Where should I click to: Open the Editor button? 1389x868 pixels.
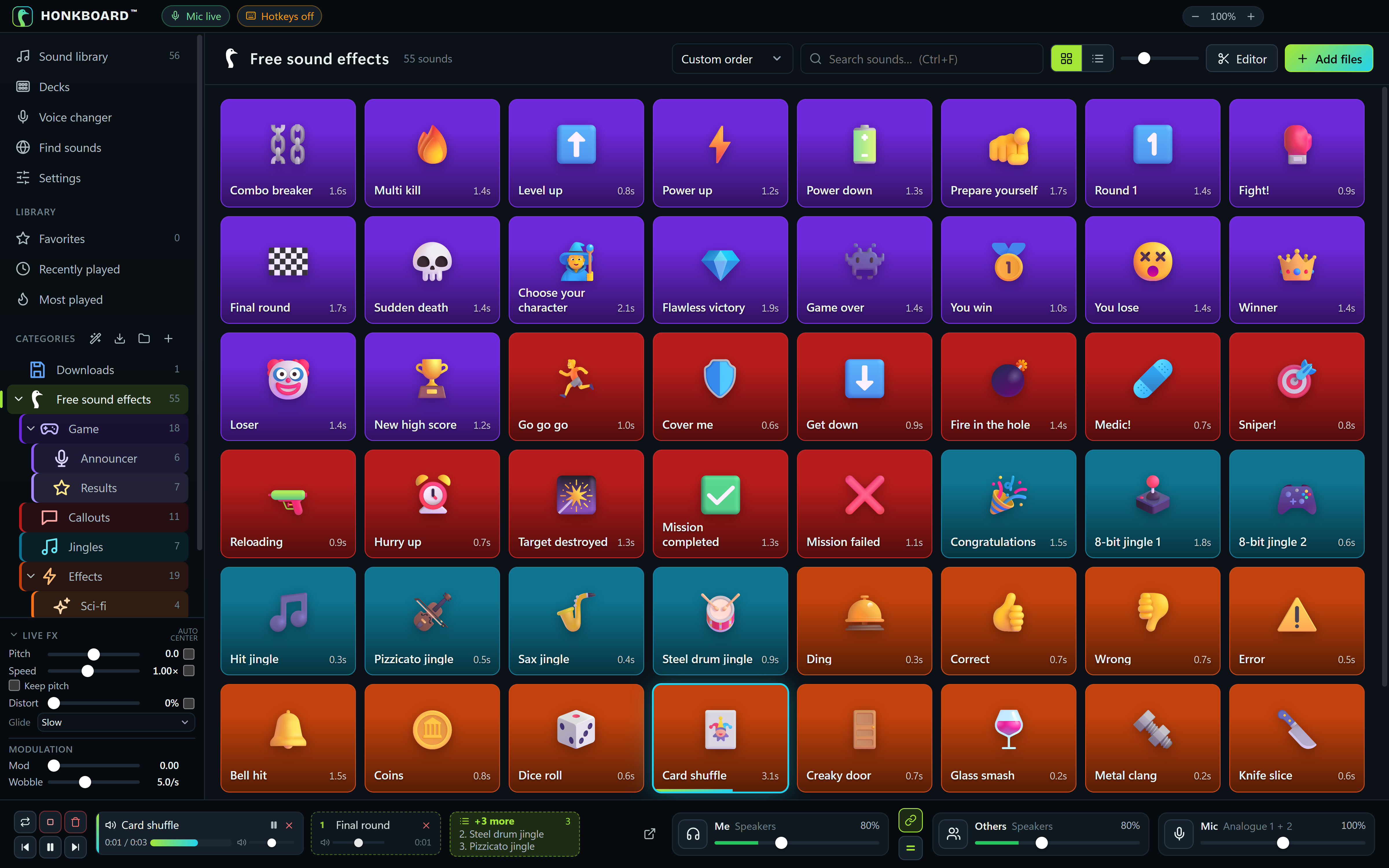(1241, 58)
